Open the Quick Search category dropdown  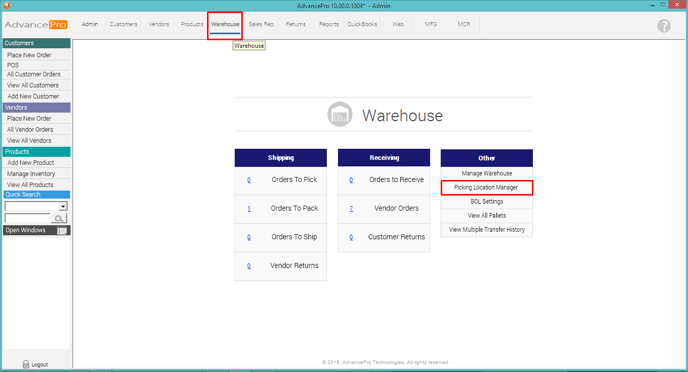tap(63, 206)
